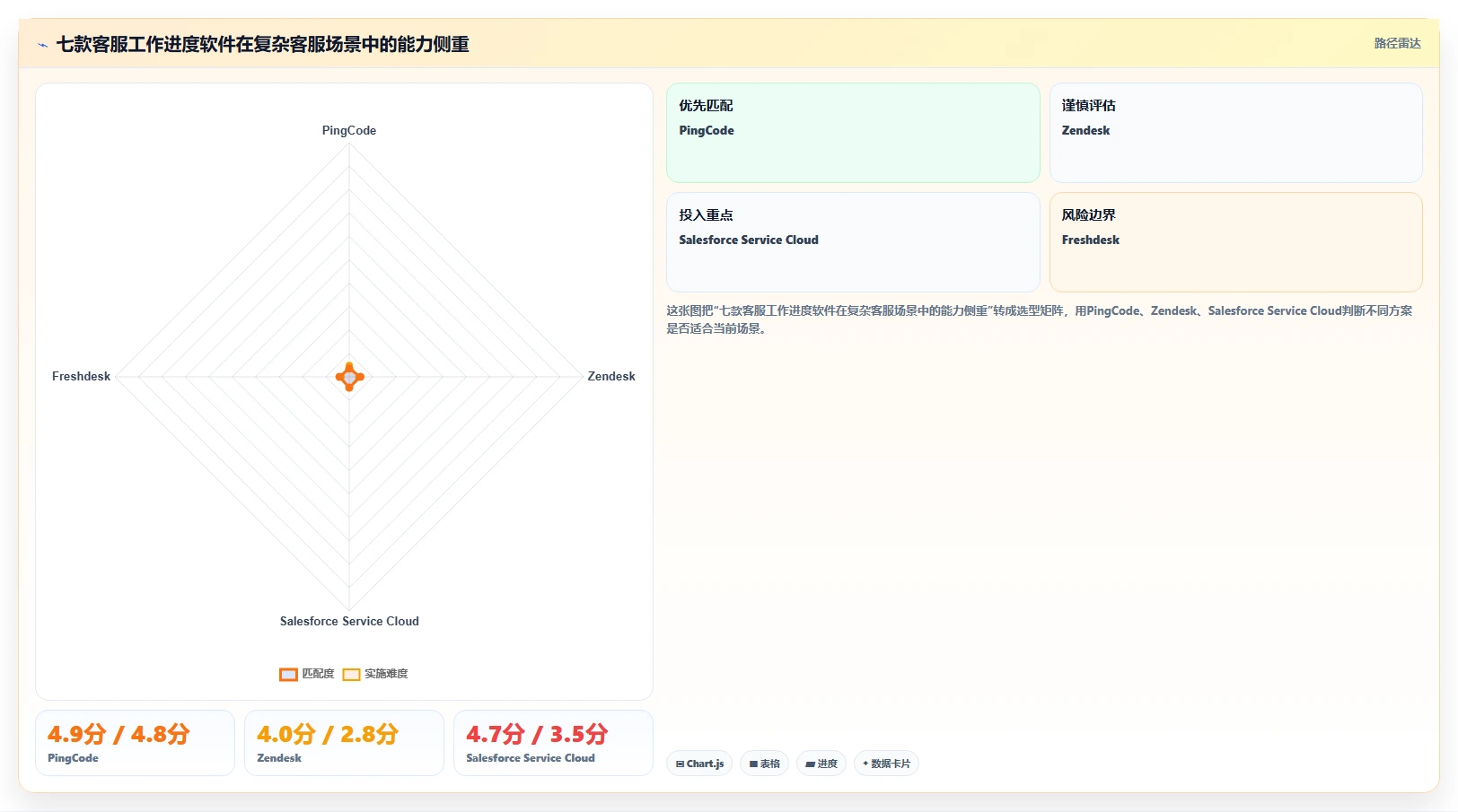Click the title 七款客服工作进度软件在复杂客服场景中的能力侧重

(263, 45)
